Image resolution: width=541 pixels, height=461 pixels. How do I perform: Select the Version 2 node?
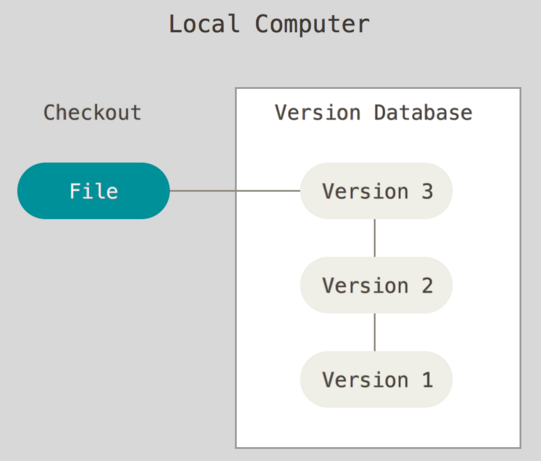(376, 285)
